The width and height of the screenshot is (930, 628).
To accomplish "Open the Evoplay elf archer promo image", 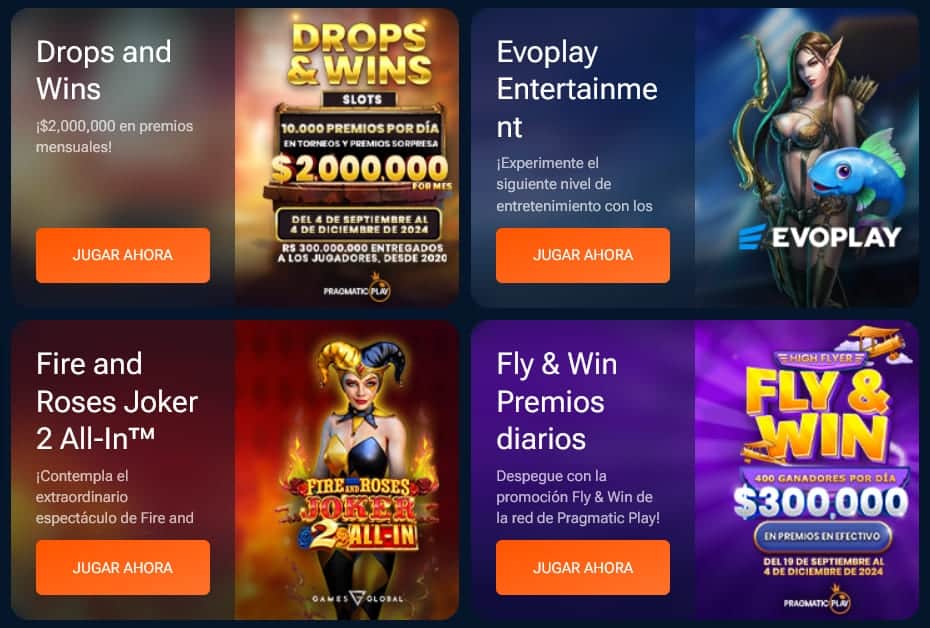I will pyautogui.click(x=807, y=157).
